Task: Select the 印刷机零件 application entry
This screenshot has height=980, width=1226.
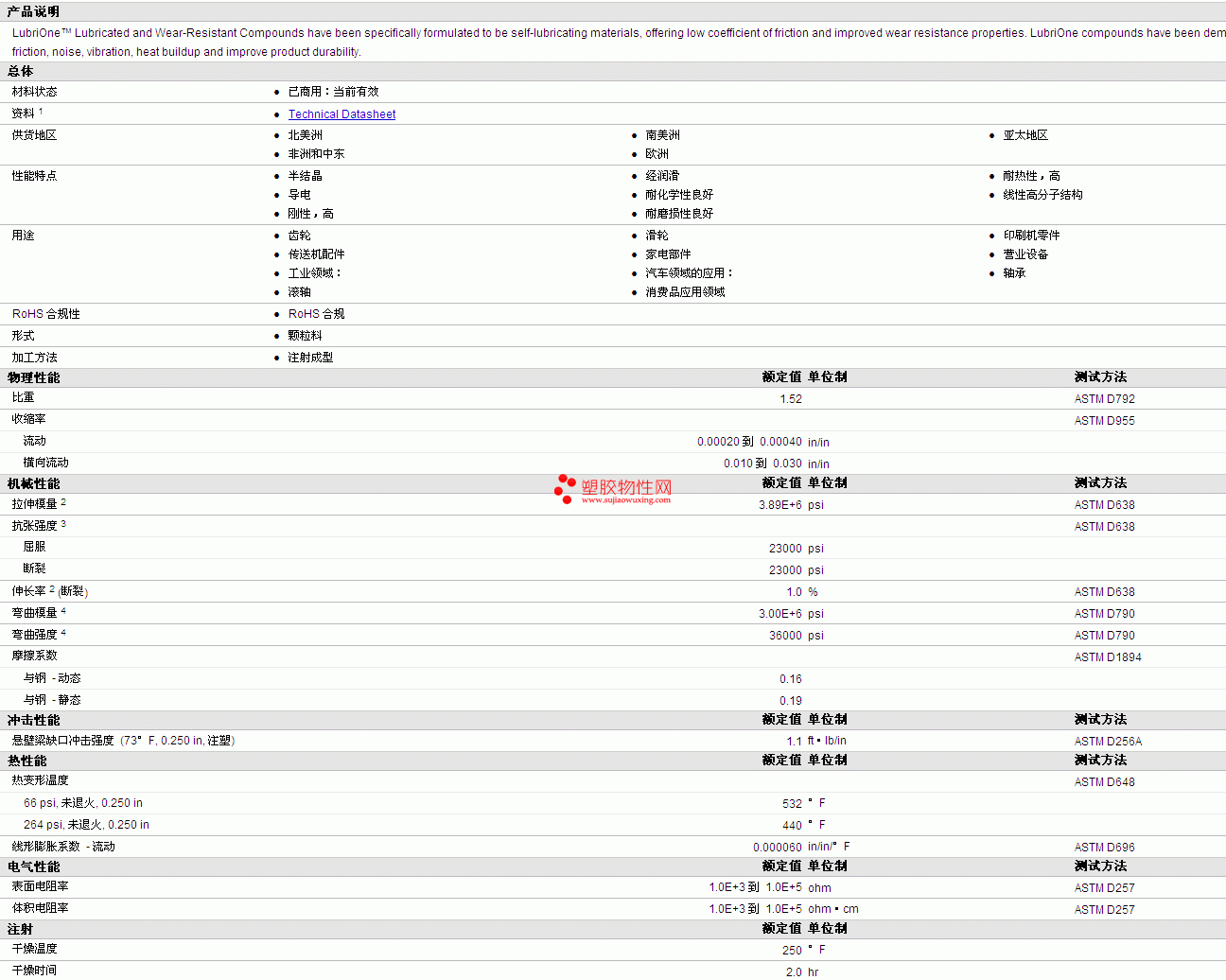Action: 1031,236
